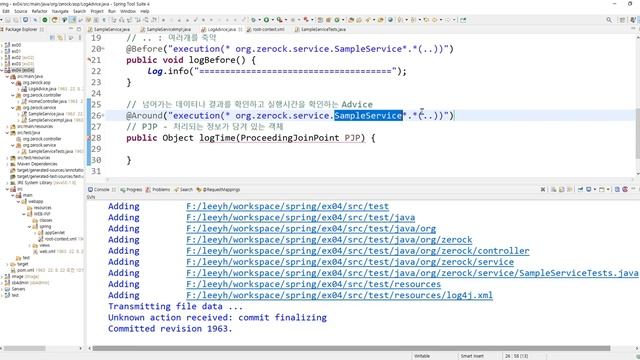640x360 pixels.
Task: Click the Pin Console icon
Action: click(x=580, y=189)
